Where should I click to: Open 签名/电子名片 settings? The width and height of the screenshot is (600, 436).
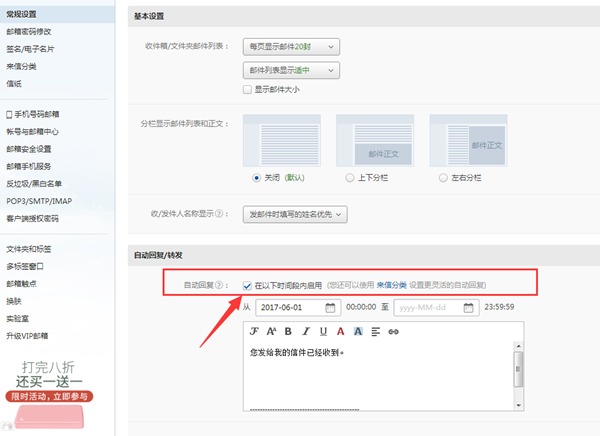[x=30, y=49]
